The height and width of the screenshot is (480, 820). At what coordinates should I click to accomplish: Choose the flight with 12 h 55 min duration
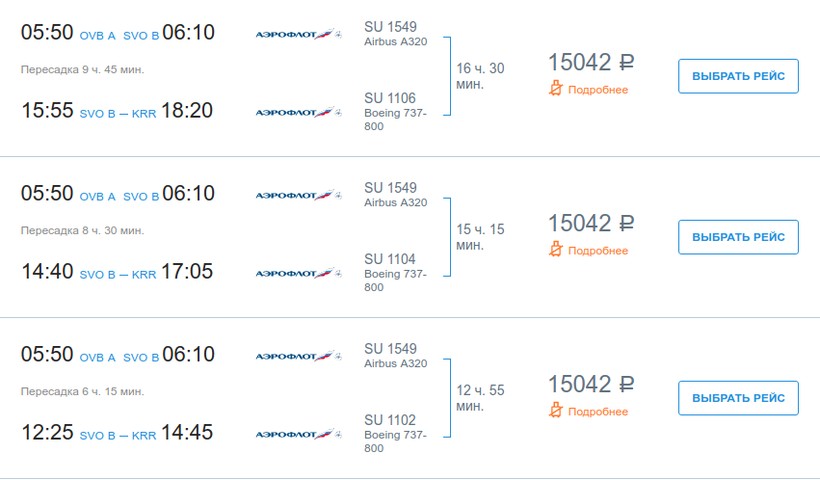click(738, 398)
